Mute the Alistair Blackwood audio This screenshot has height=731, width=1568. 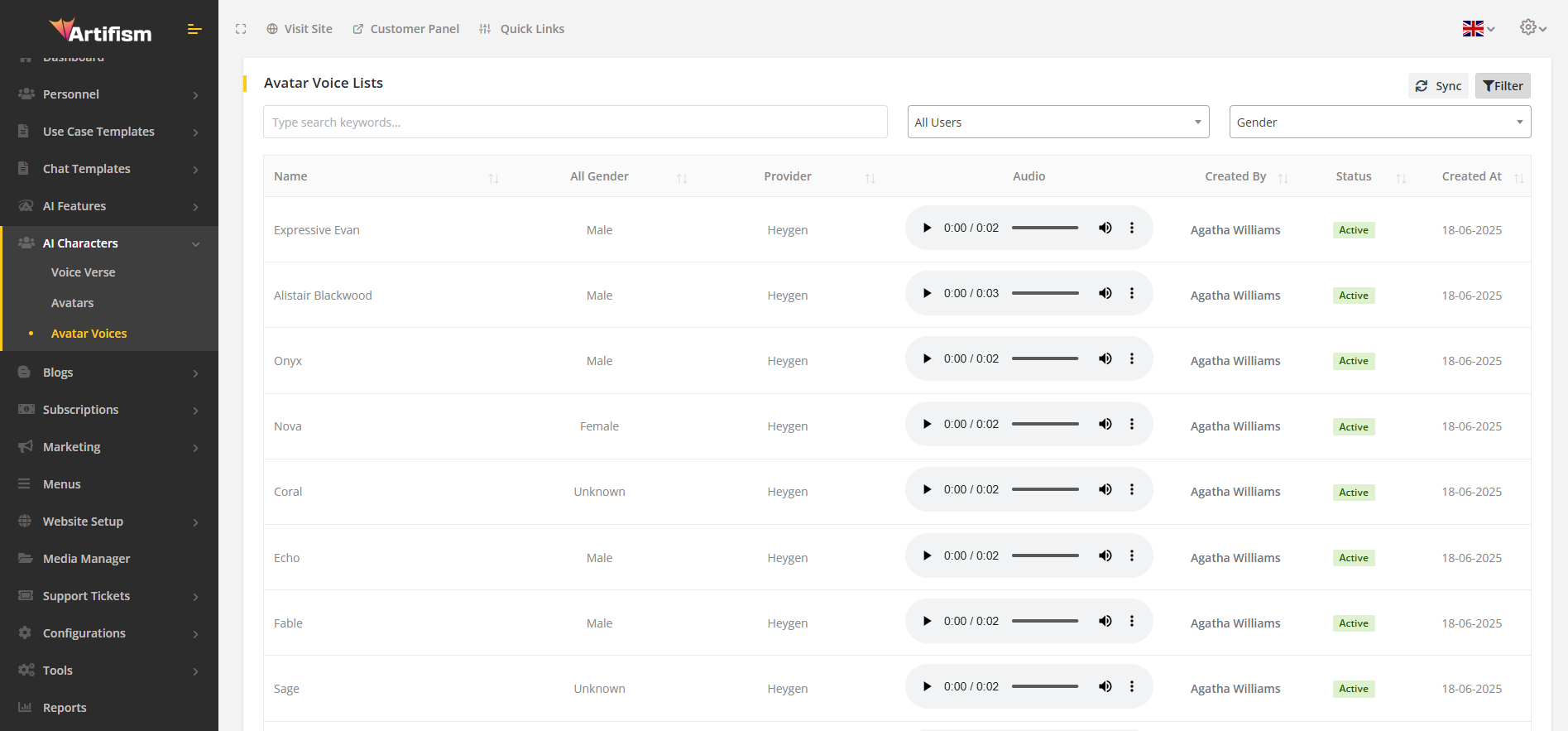point(1105,294)
